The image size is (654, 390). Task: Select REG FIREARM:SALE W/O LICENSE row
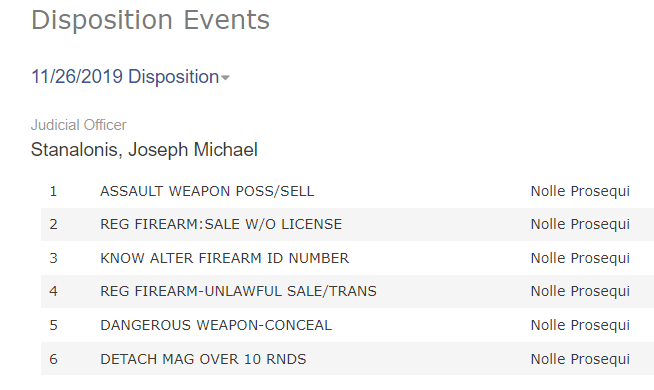[347, 224]
